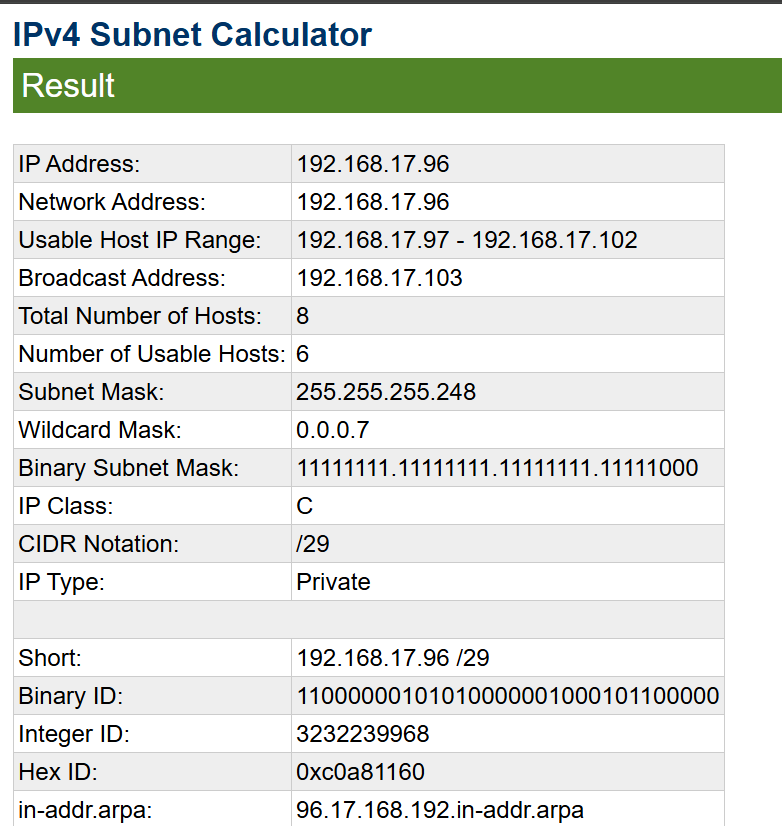782x826 pixels.
Task: Click the IP Type value Private
Action: (x=333, y=582)
